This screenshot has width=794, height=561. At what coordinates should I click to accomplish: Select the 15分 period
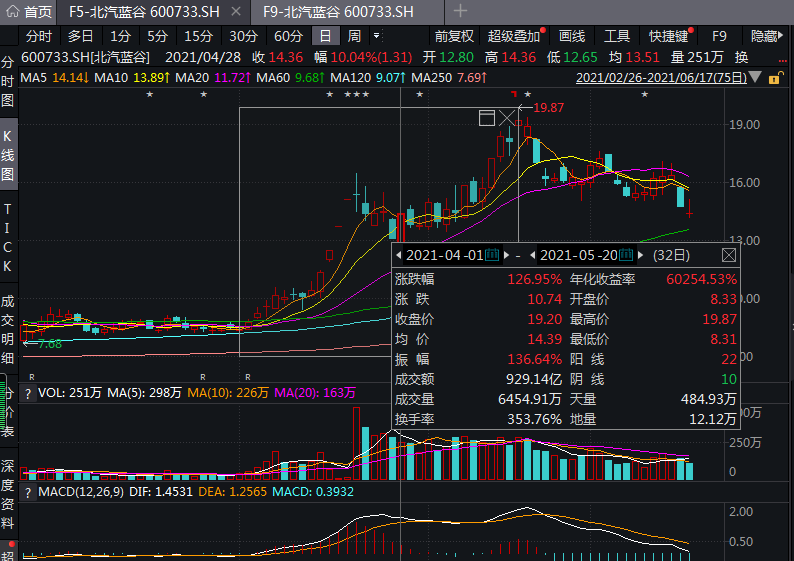(x=198, y=36)
